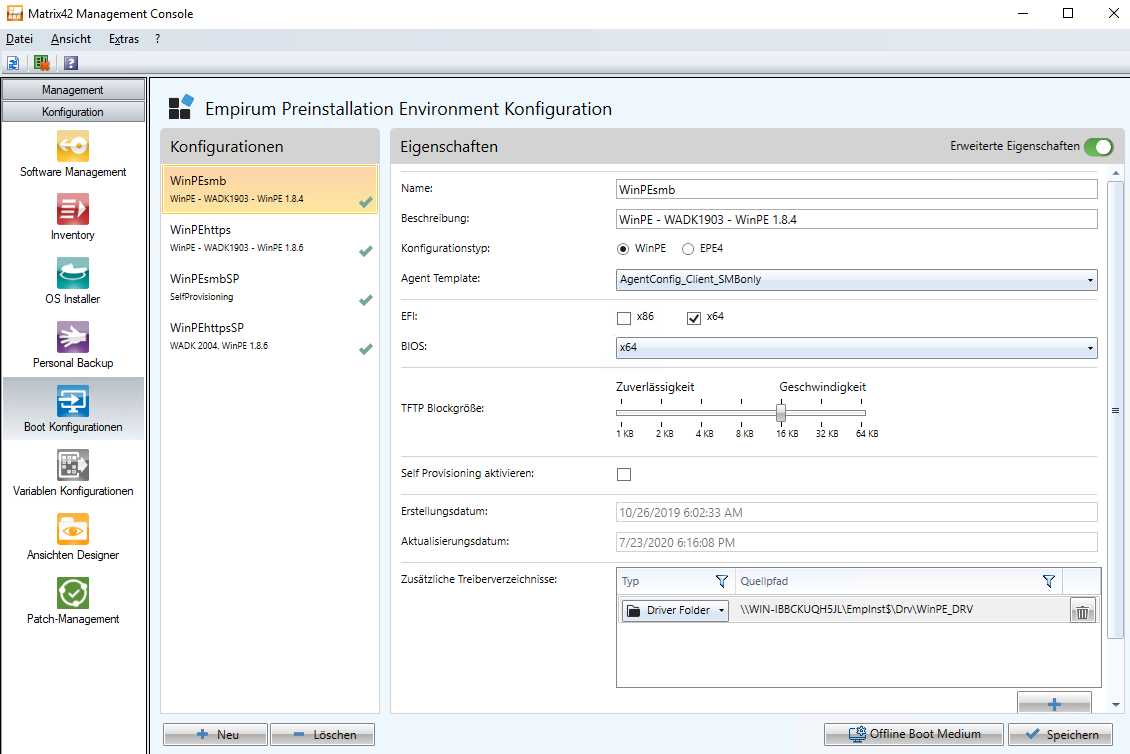Toggle Erweiterte Eigenschaften switch
This screenshot has width=1130, height=754.
[1098, 147]
